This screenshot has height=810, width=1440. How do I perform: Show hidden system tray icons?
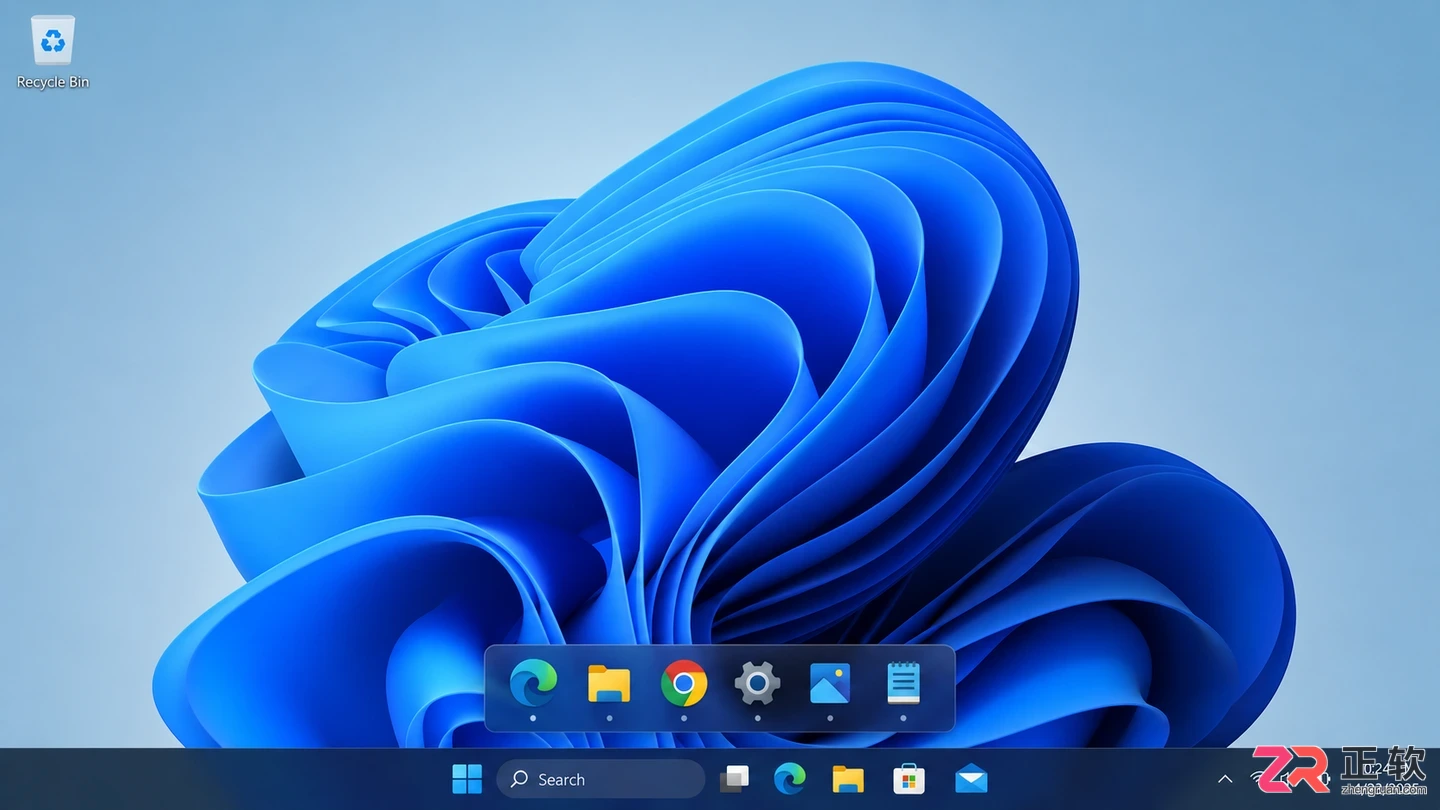[1225, 779]
